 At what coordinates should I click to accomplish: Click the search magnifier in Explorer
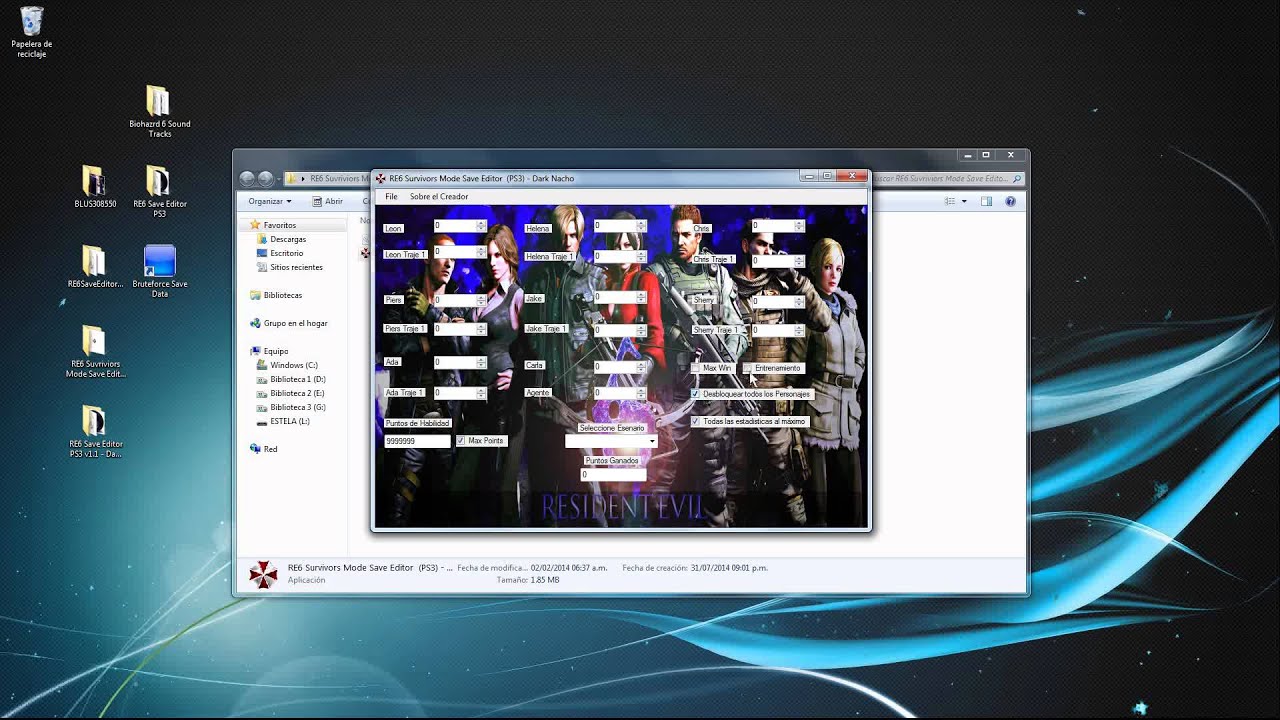click(1017, 179)
